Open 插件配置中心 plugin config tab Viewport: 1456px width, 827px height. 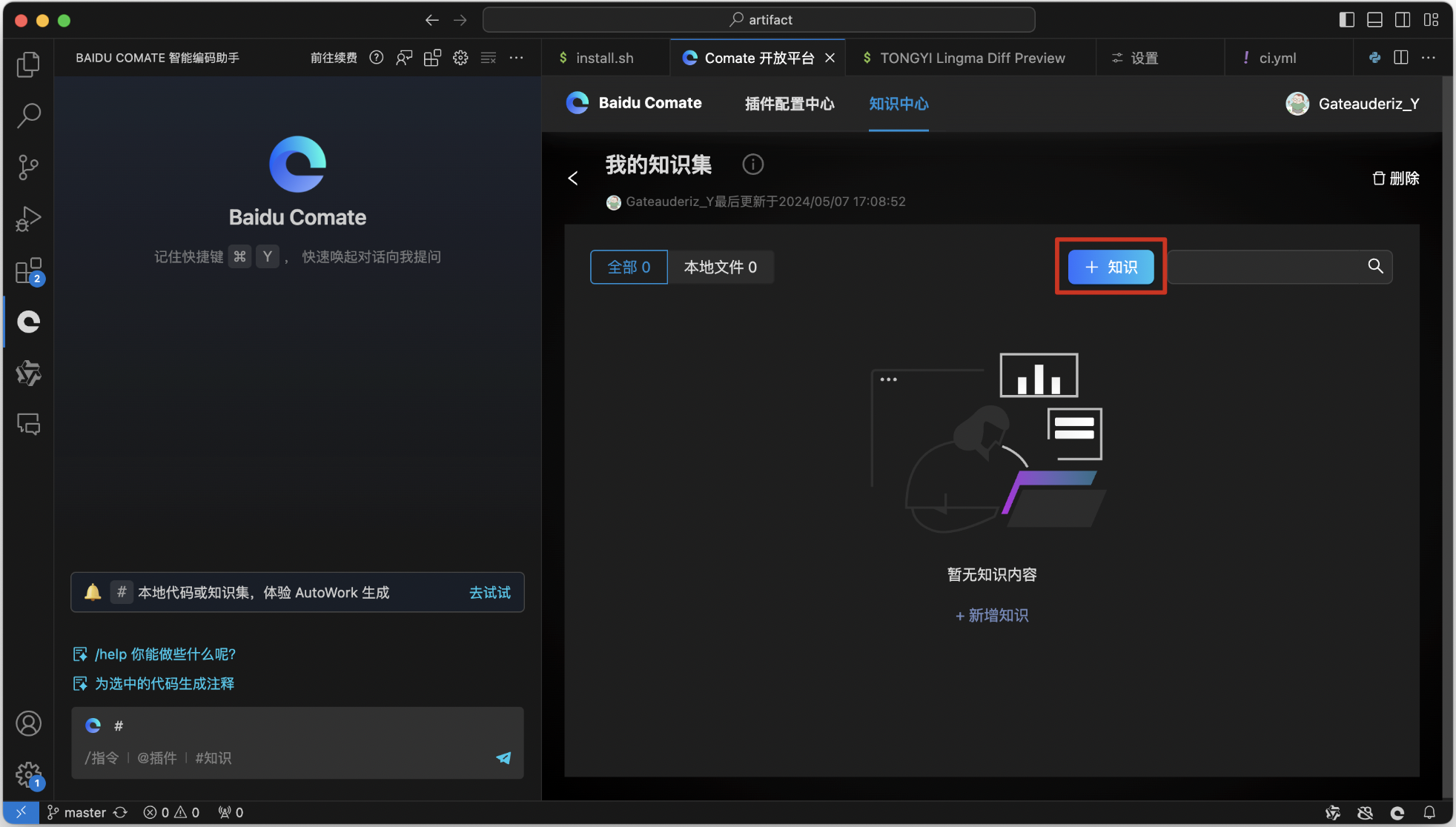(x=790, y=104)
